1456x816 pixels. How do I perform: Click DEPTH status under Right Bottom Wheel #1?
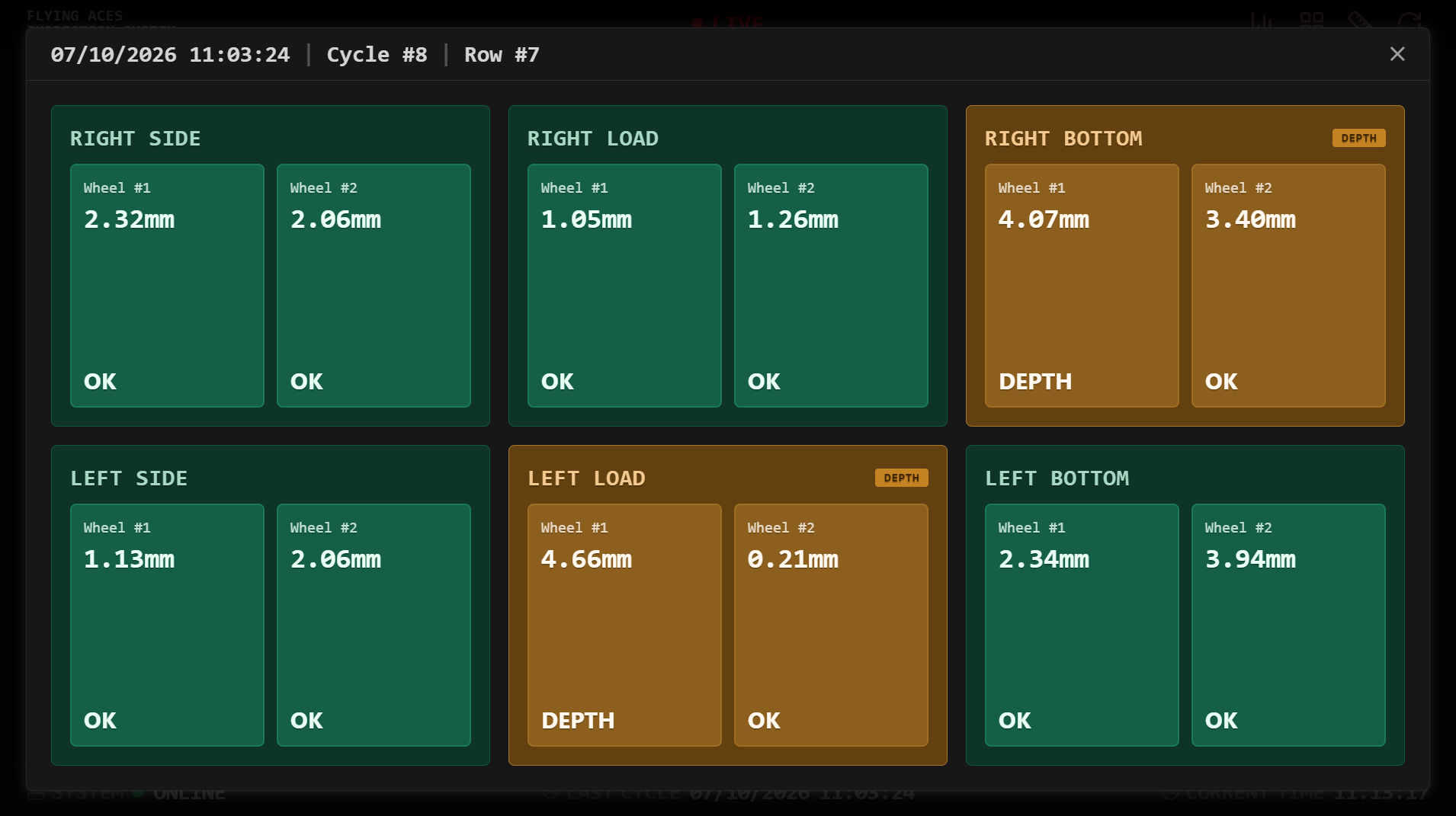point(1035,381)
